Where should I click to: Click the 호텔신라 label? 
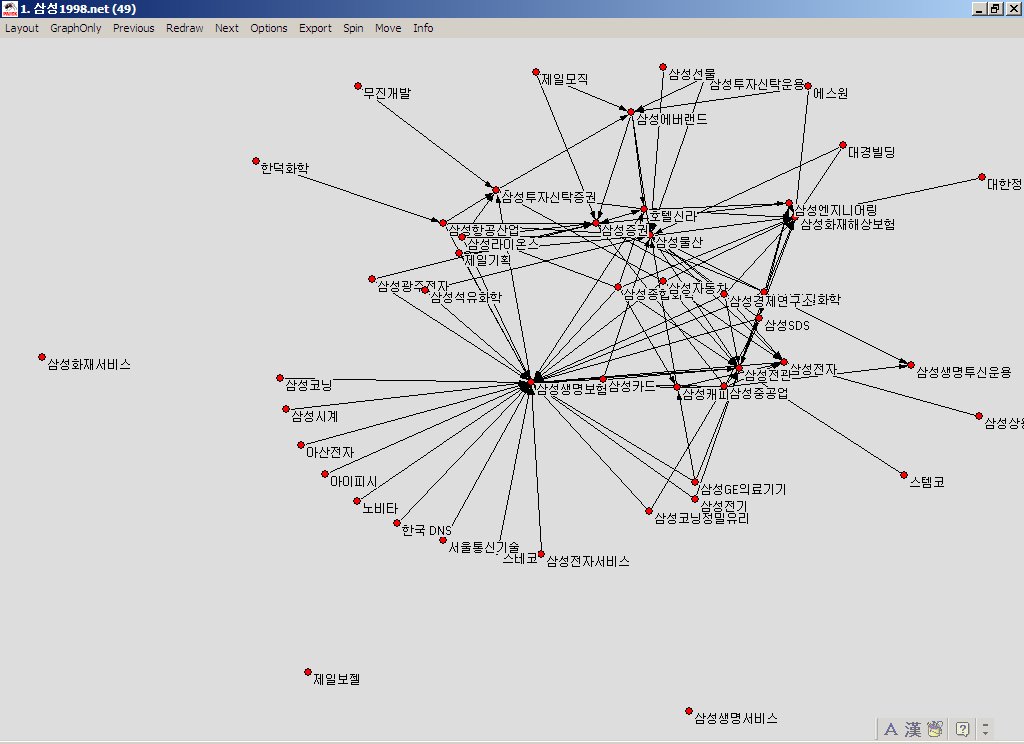coord(673,216)
